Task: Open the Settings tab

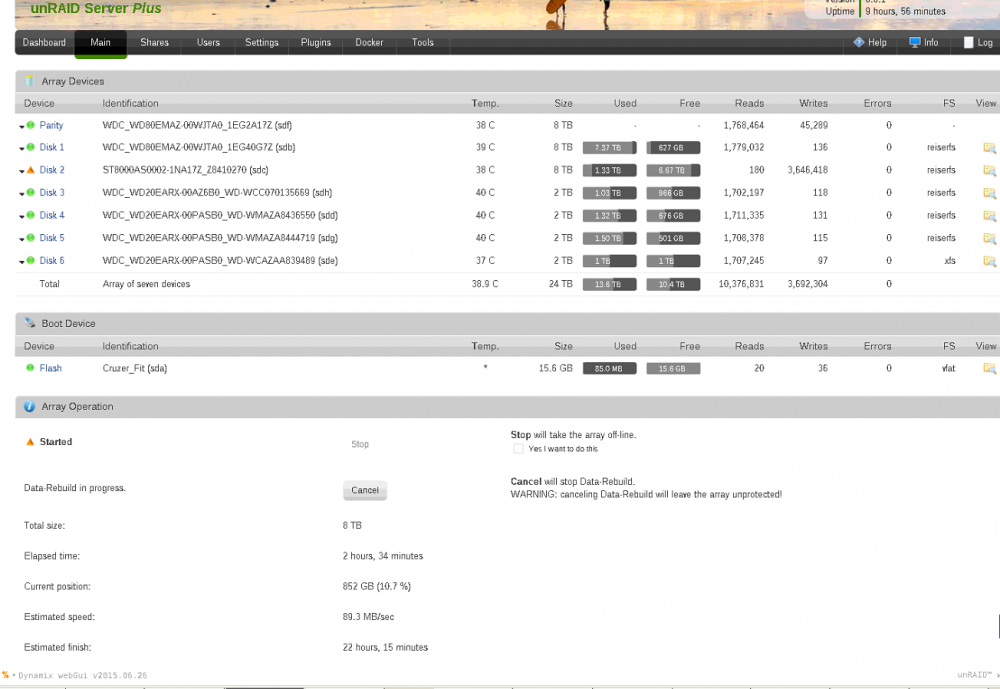Action: [x=261, y=43]
